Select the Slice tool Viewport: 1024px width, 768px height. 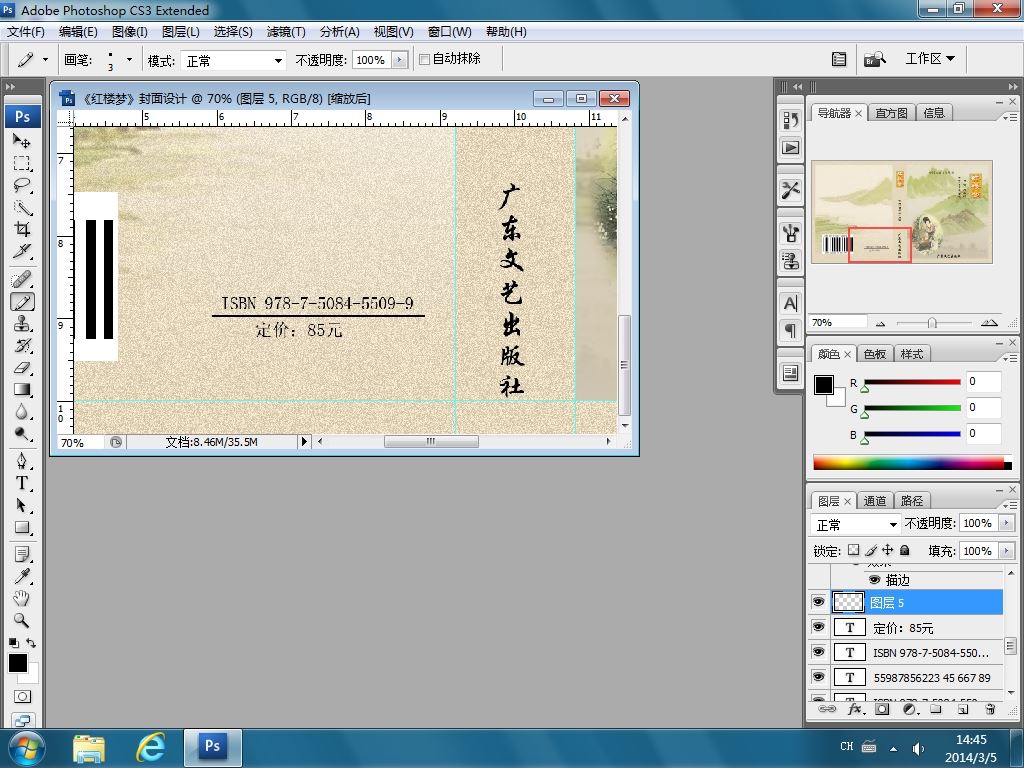point(22,251)
